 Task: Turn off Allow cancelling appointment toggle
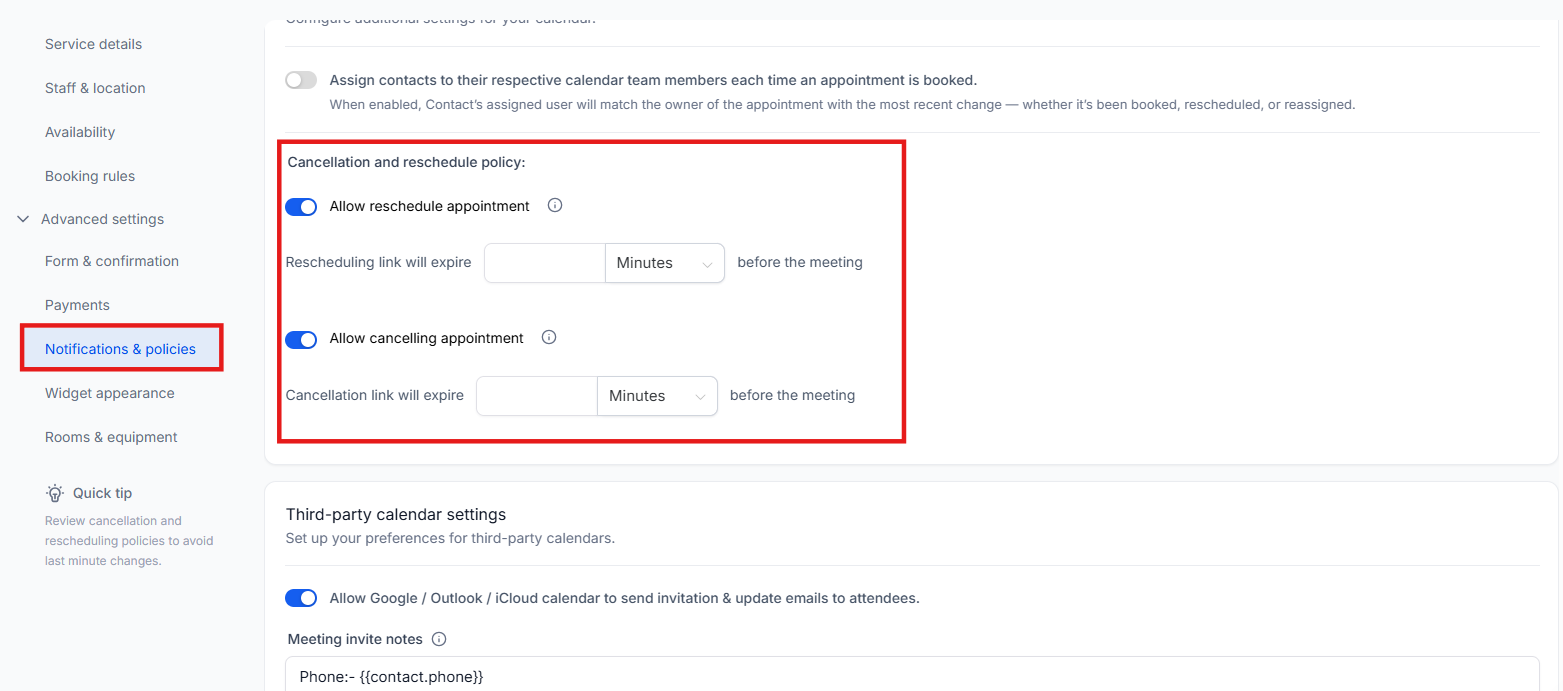[x=301, y=339]
